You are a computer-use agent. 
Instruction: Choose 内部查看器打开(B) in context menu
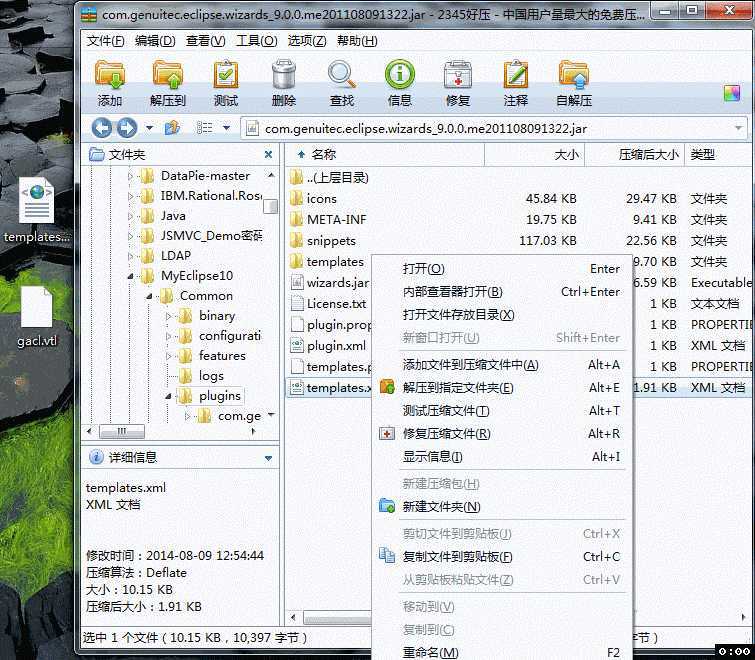point(503,292)
